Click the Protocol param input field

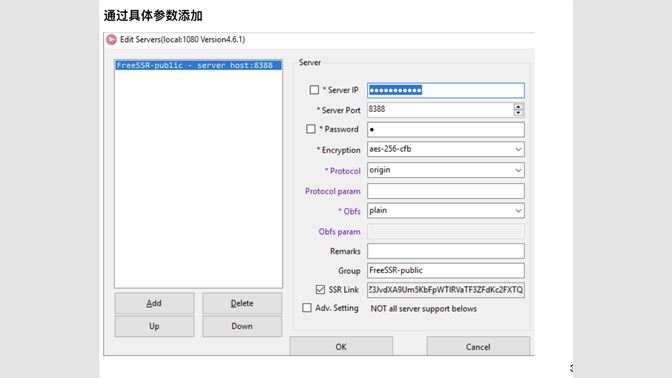[446, 191]
